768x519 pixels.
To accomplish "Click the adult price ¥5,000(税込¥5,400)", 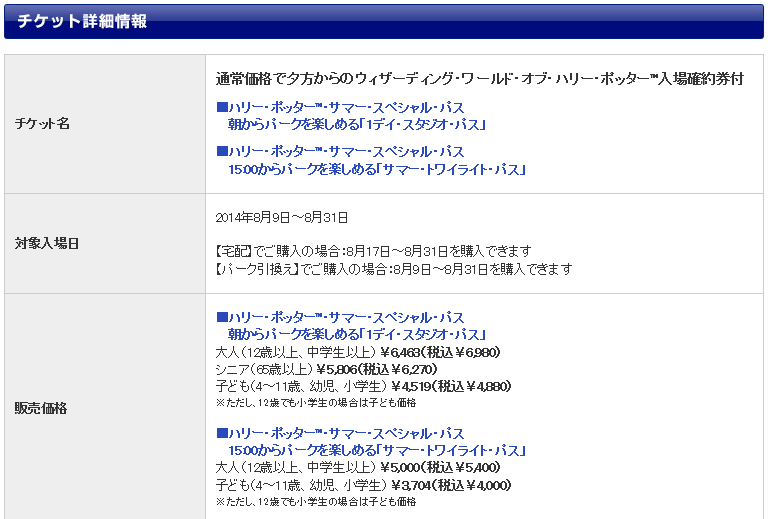I will coord(440,467).
